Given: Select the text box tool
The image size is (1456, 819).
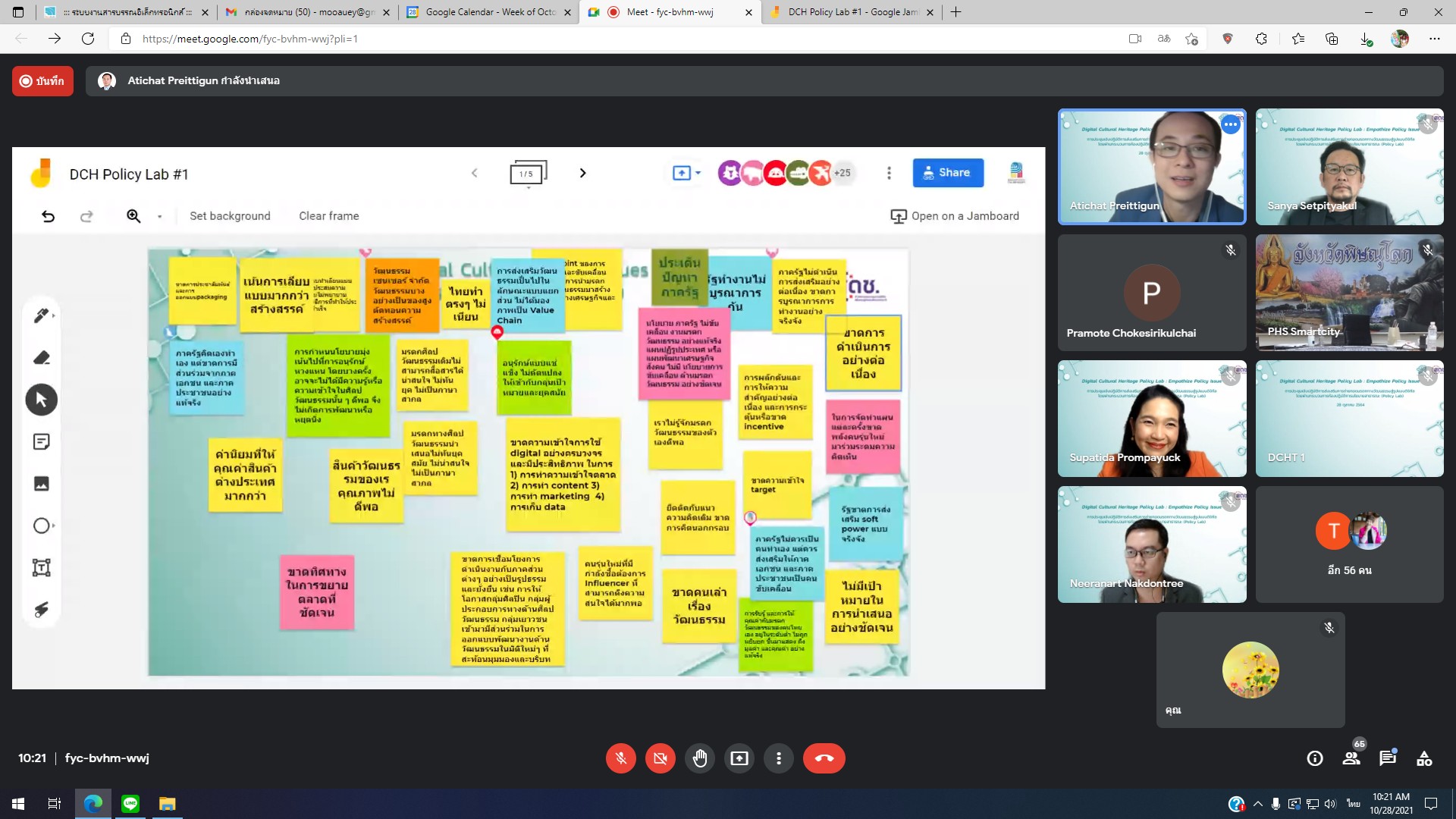Looking at the screenshot, I should (42, 567).
